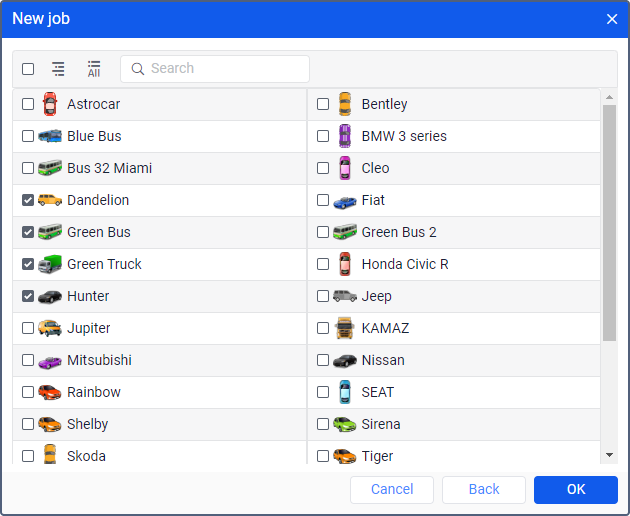
Task: Click the Astrocar red car icon
Action: pos(50,104)
